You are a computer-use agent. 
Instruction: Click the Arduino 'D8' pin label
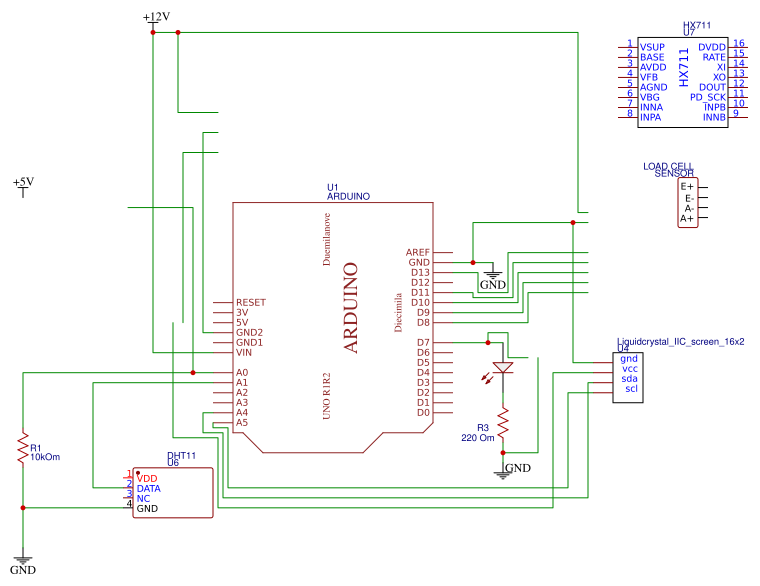423,323
